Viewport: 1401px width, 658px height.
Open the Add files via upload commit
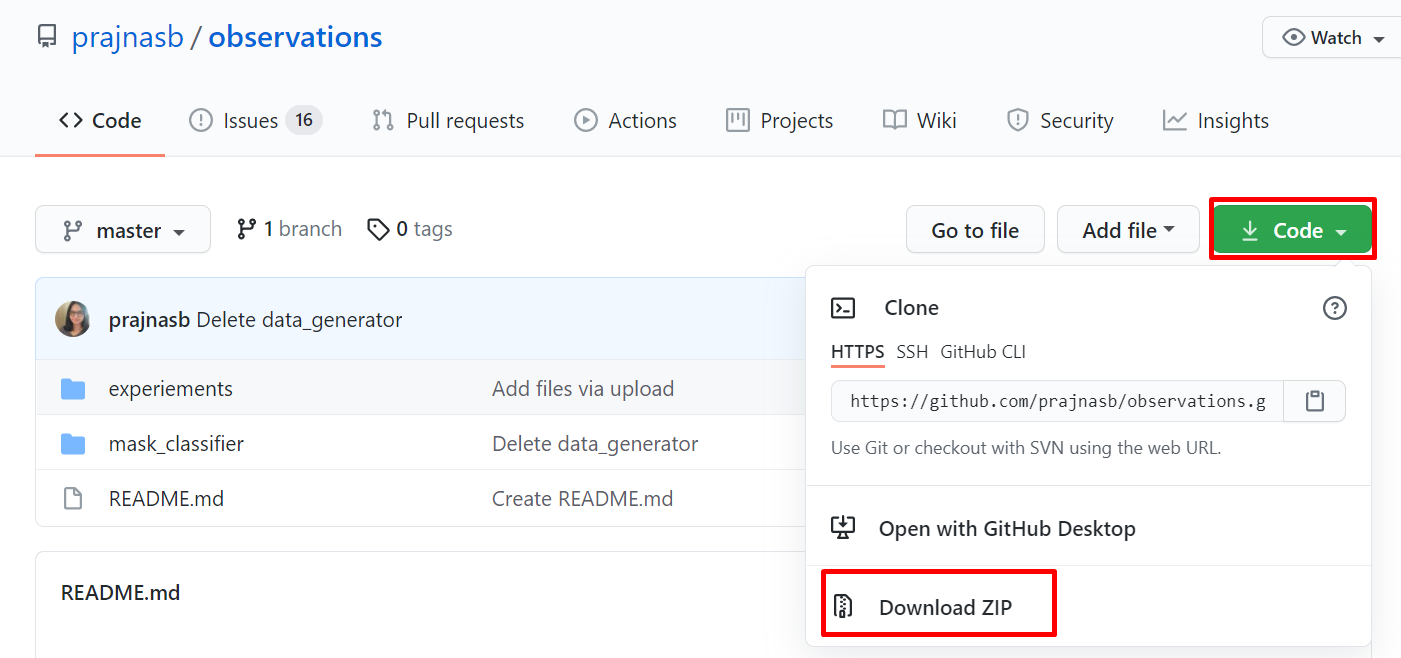point(583,389)
